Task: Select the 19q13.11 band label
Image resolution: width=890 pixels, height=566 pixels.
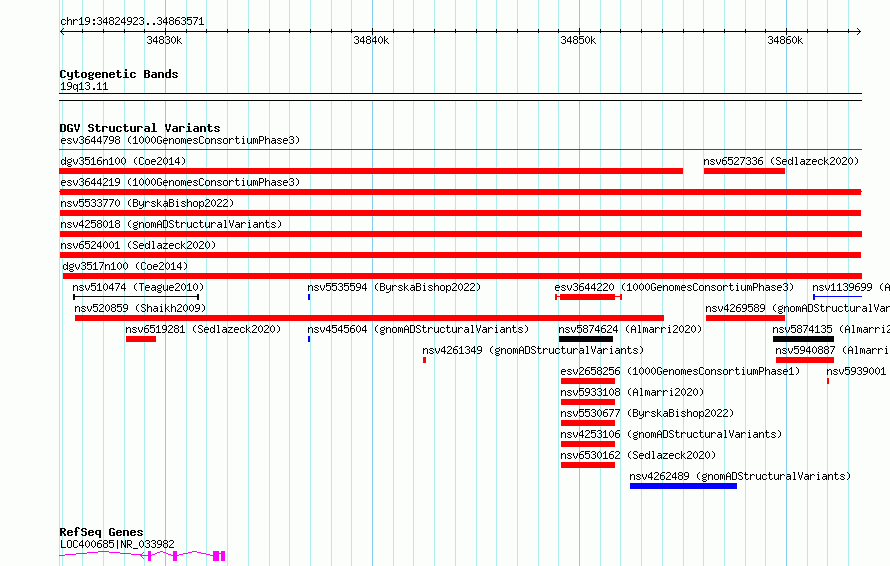Action: coord(84,86)
